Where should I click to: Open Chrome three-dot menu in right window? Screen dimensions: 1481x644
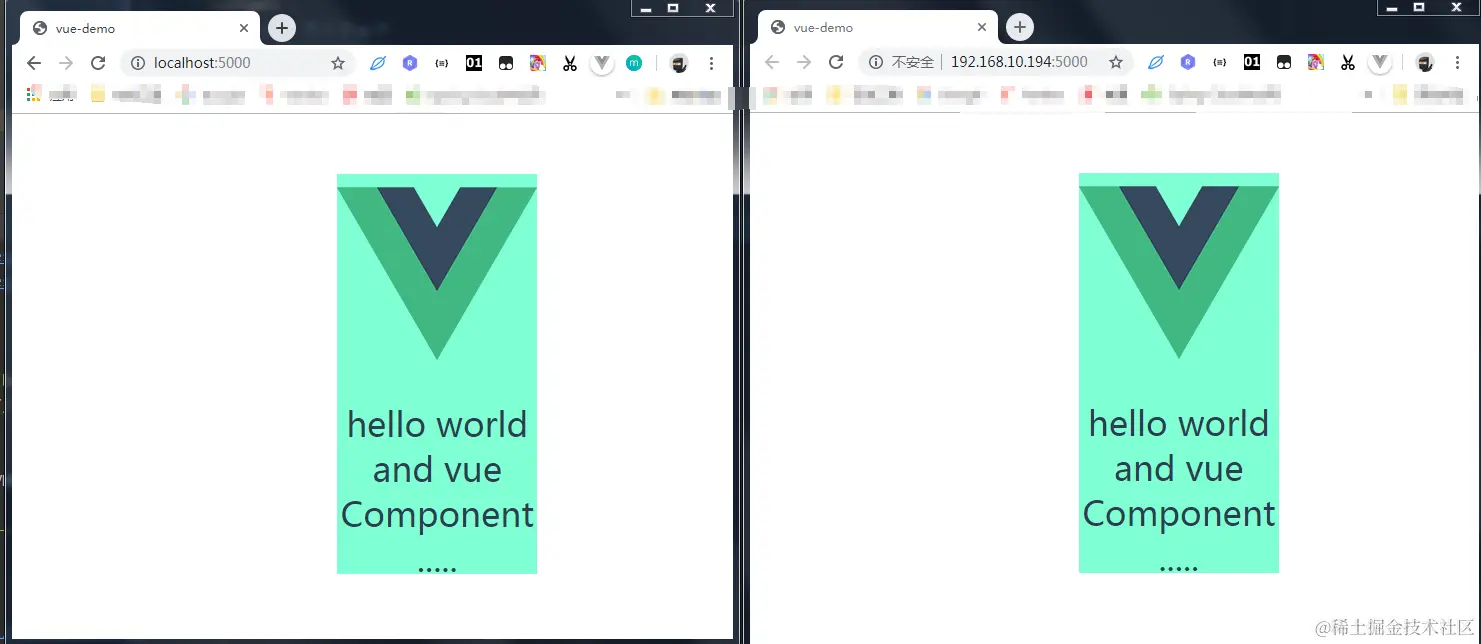1457,62
